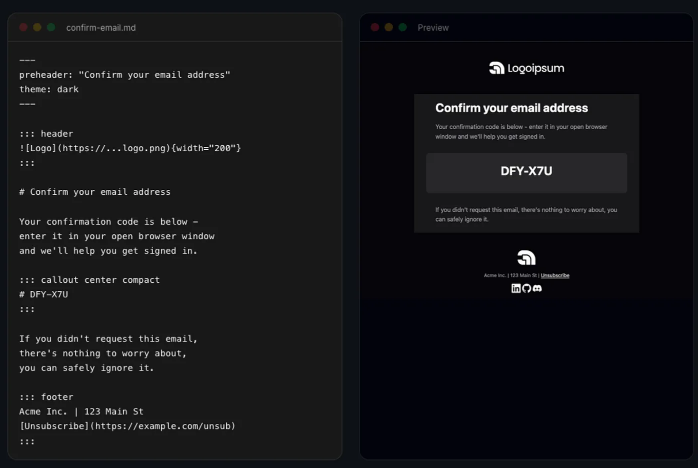Click 'Acme Inc. | 123 Main St' in preview footer
This screenshot has height=468, width=698.
510,275
